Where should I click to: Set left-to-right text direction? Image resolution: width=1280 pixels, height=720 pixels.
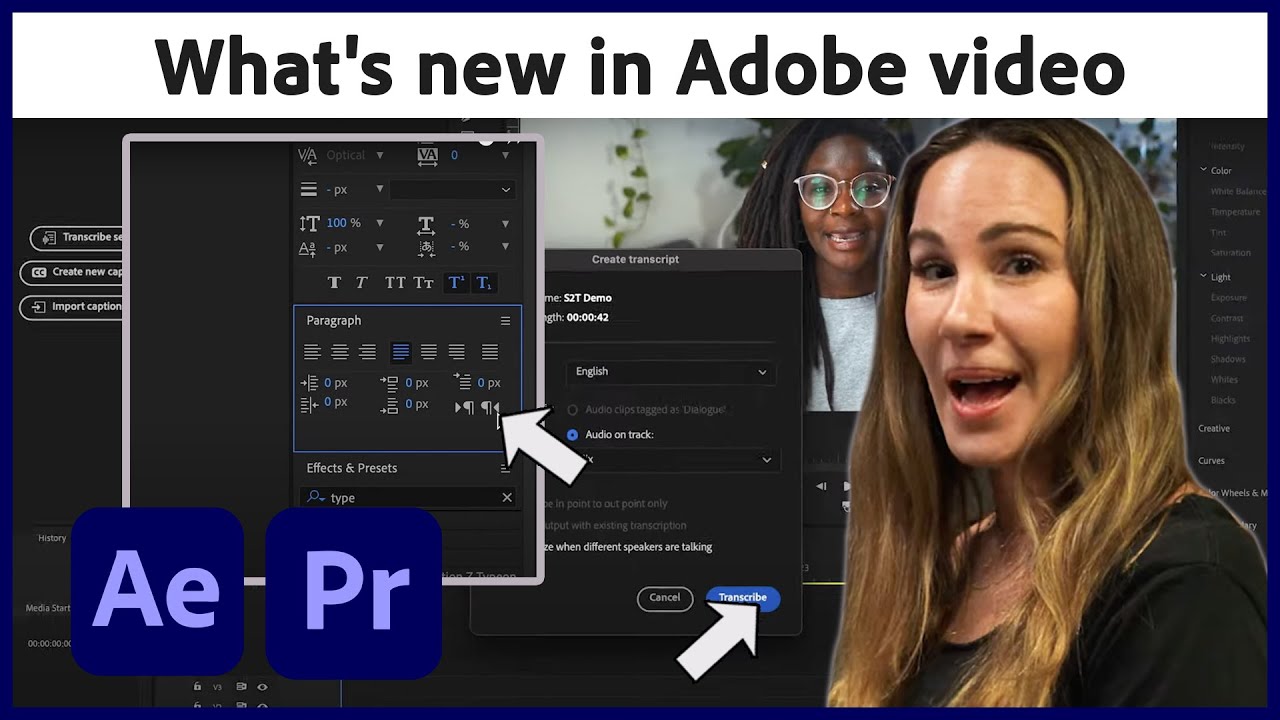465,407
